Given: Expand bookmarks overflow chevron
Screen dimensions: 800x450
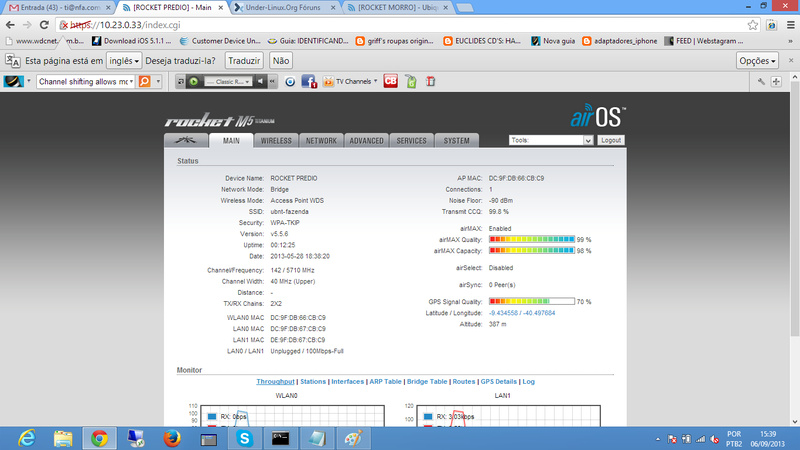Looking at the screenshot, I should pos(790,41).
